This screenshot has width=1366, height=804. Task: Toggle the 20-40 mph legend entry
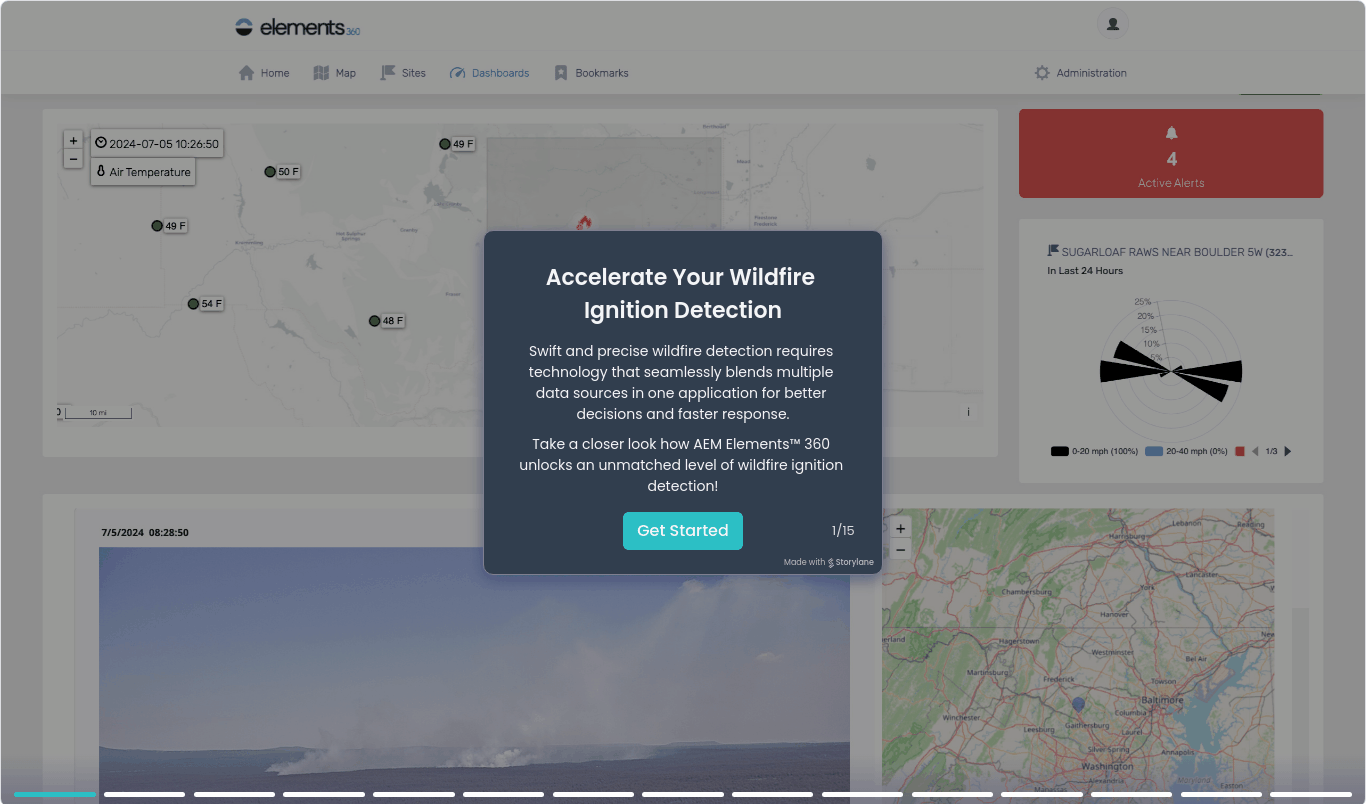coord(1155,451)
